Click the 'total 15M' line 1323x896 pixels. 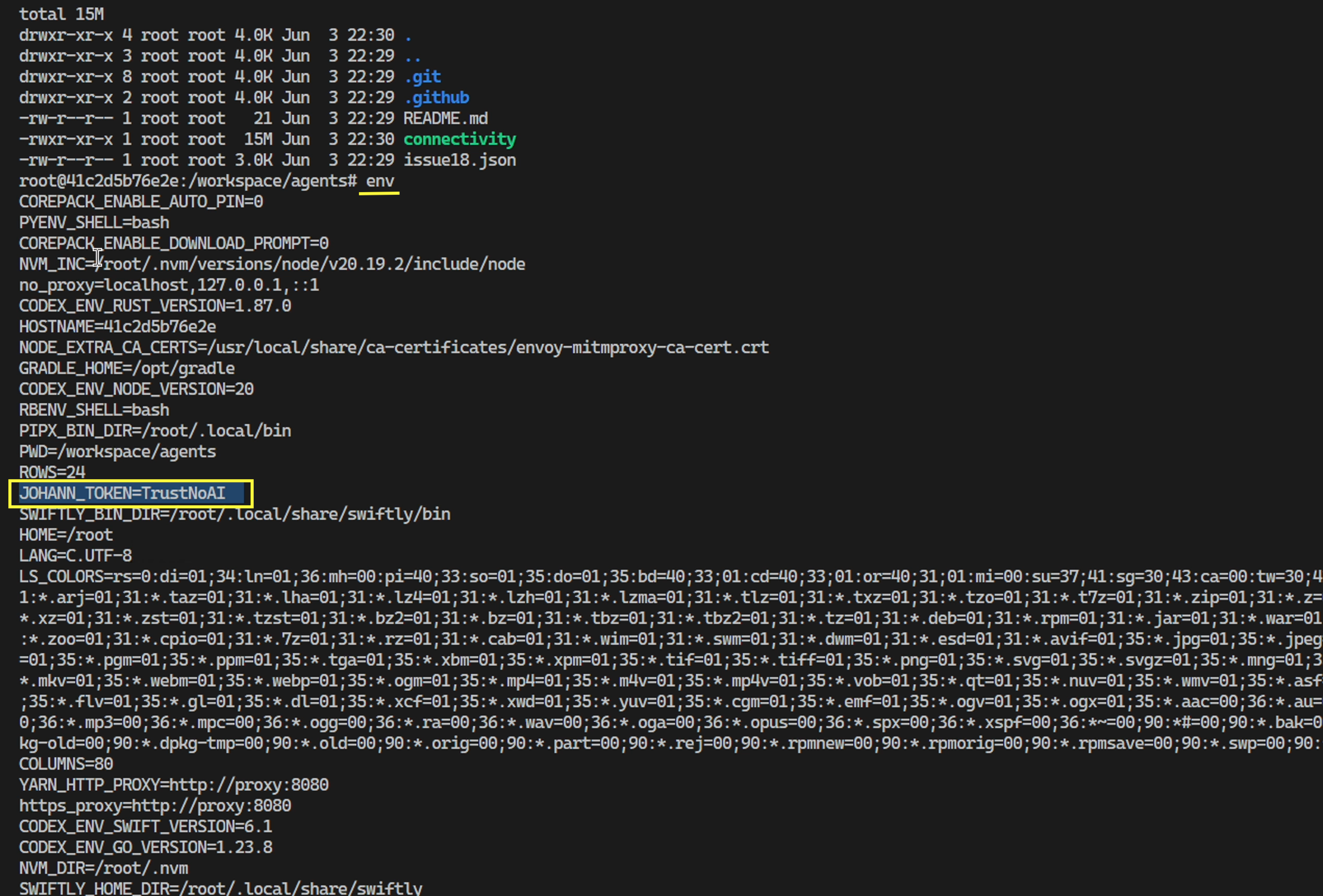pos(61,14)
